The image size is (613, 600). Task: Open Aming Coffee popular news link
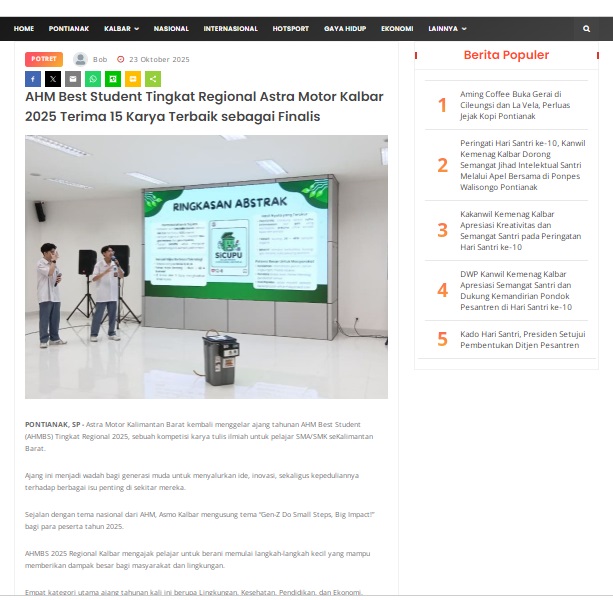[x=510, y=105]
